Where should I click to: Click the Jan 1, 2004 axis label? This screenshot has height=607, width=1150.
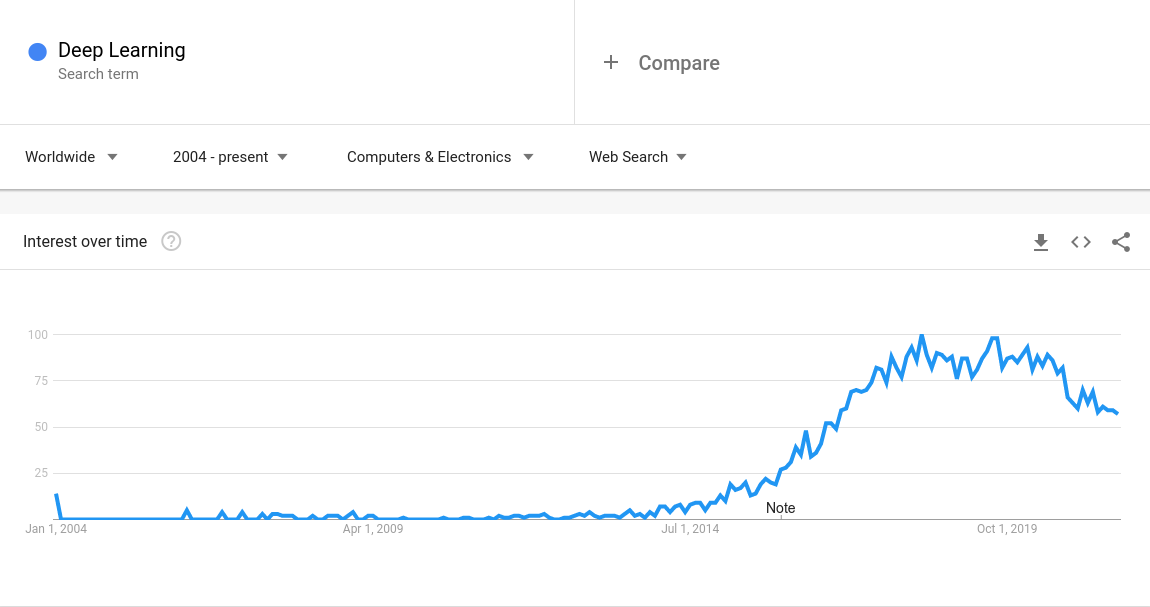tap(56, 529)
